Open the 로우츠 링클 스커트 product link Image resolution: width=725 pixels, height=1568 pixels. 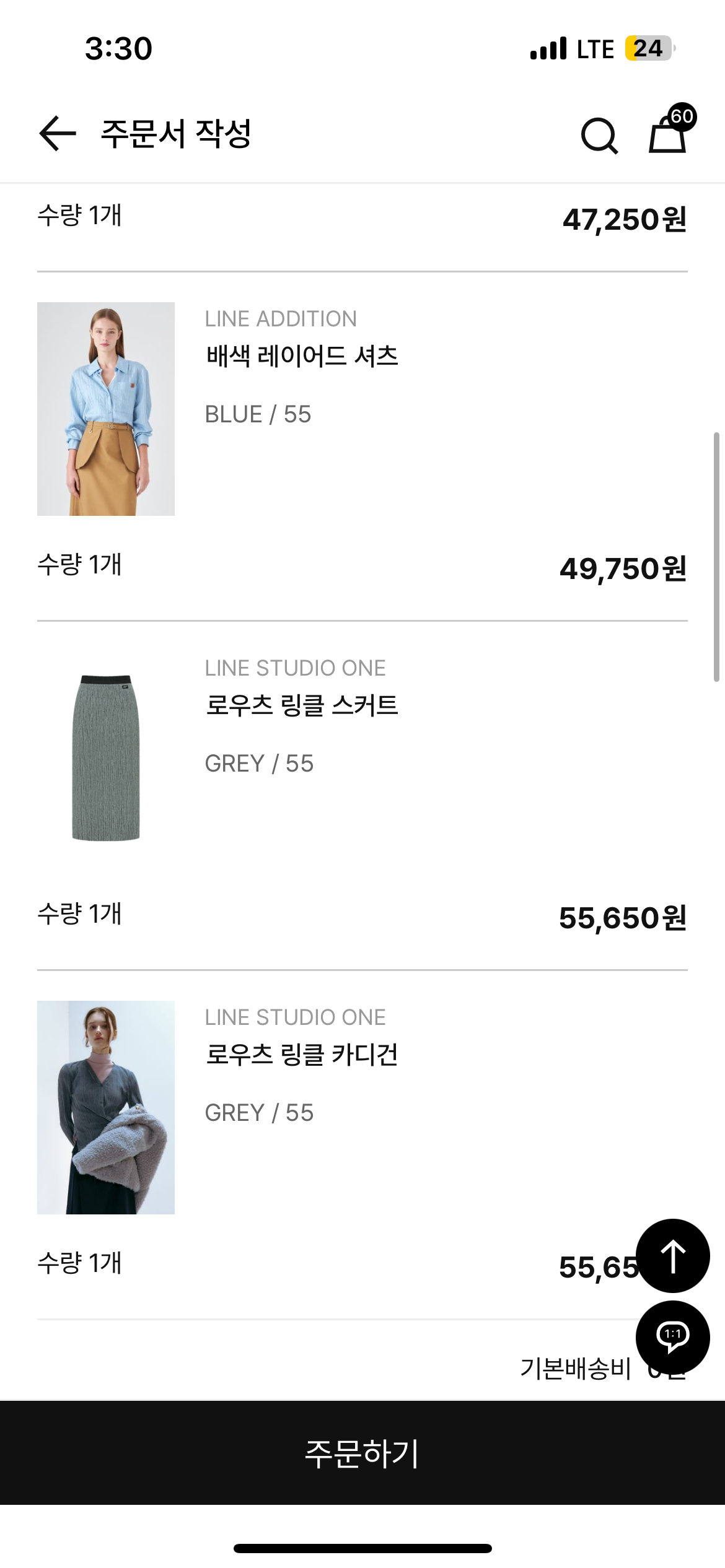[x=302, y=705]
